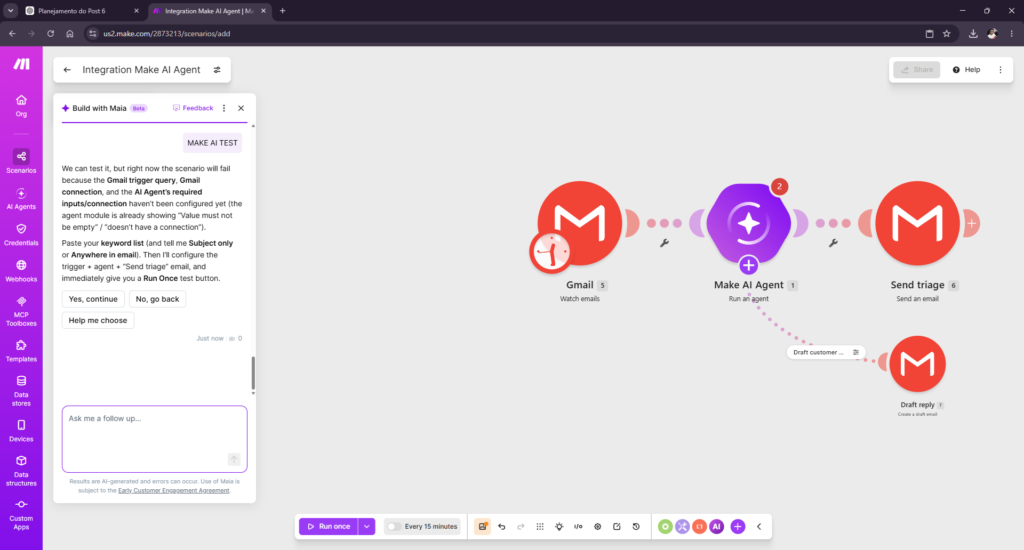This screenshot has width=1024, height=550.
Task: Open Webhooks in the sidebar
Action: tap(21, 270)
